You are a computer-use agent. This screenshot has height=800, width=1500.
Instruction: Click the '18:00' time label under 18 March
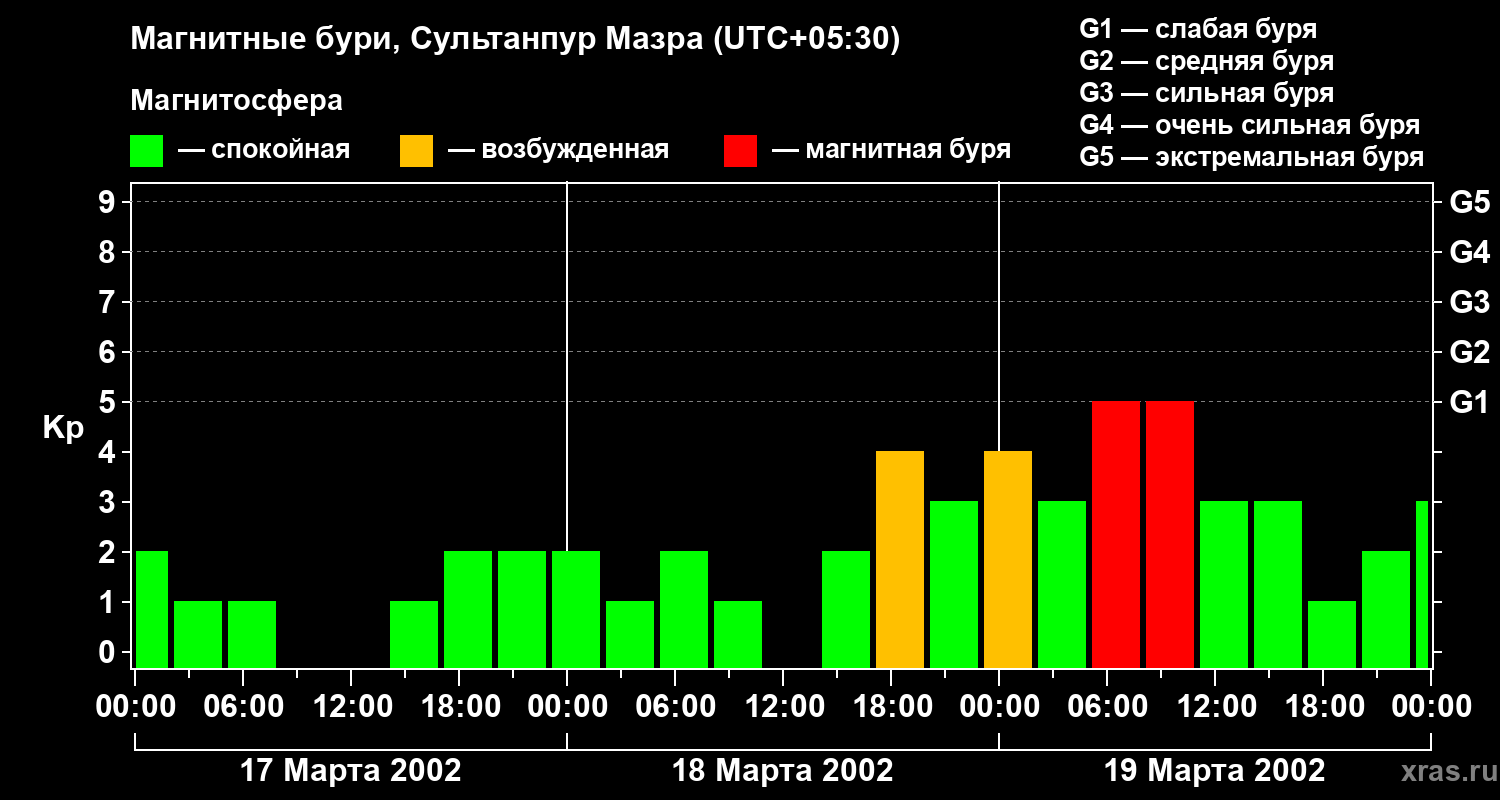pos(892,706)
